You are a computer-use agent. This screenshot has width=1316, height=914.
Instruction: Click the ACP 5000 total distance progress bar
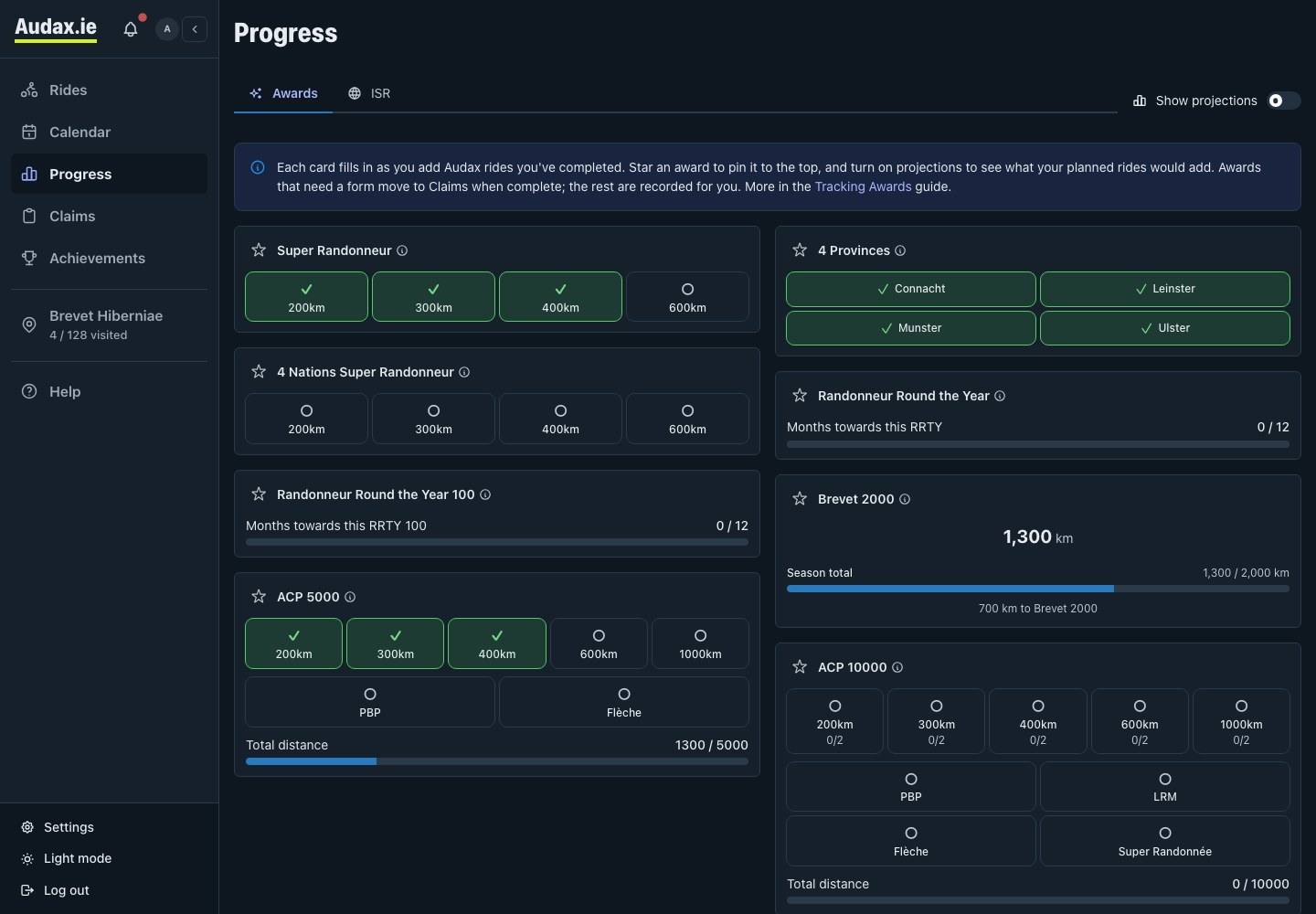pyautogui.click(x=497, y=760)
